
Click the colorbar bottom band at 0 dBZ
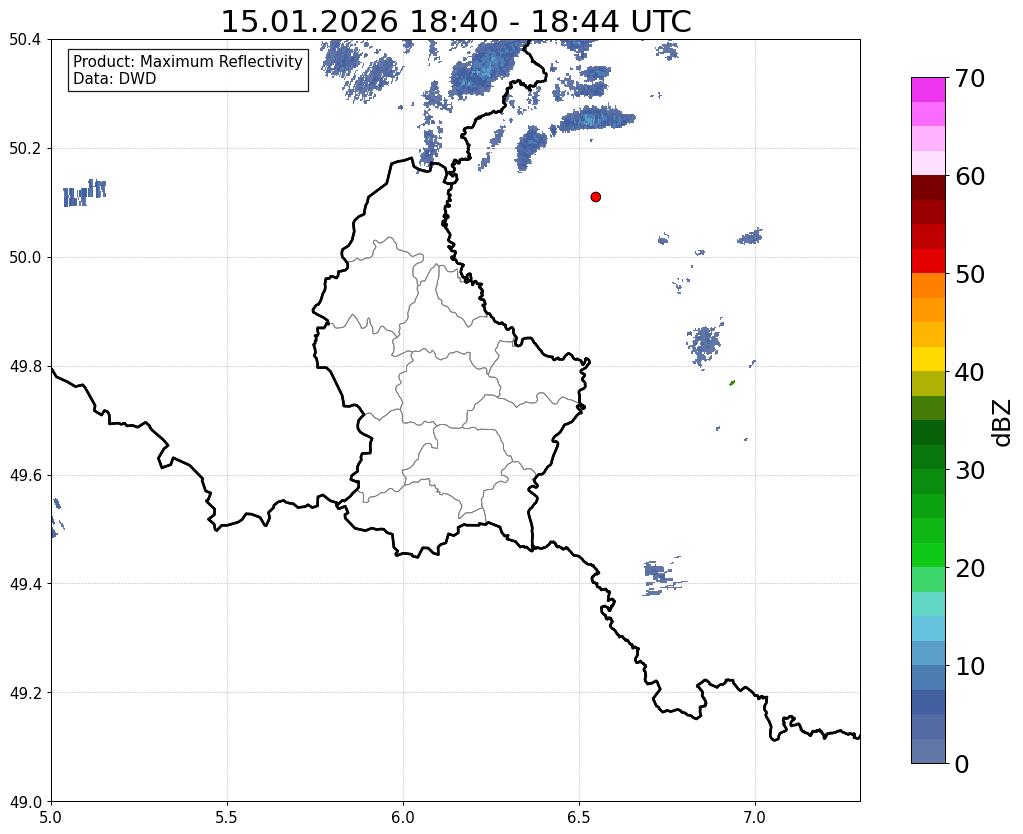[x=928, y=751]
